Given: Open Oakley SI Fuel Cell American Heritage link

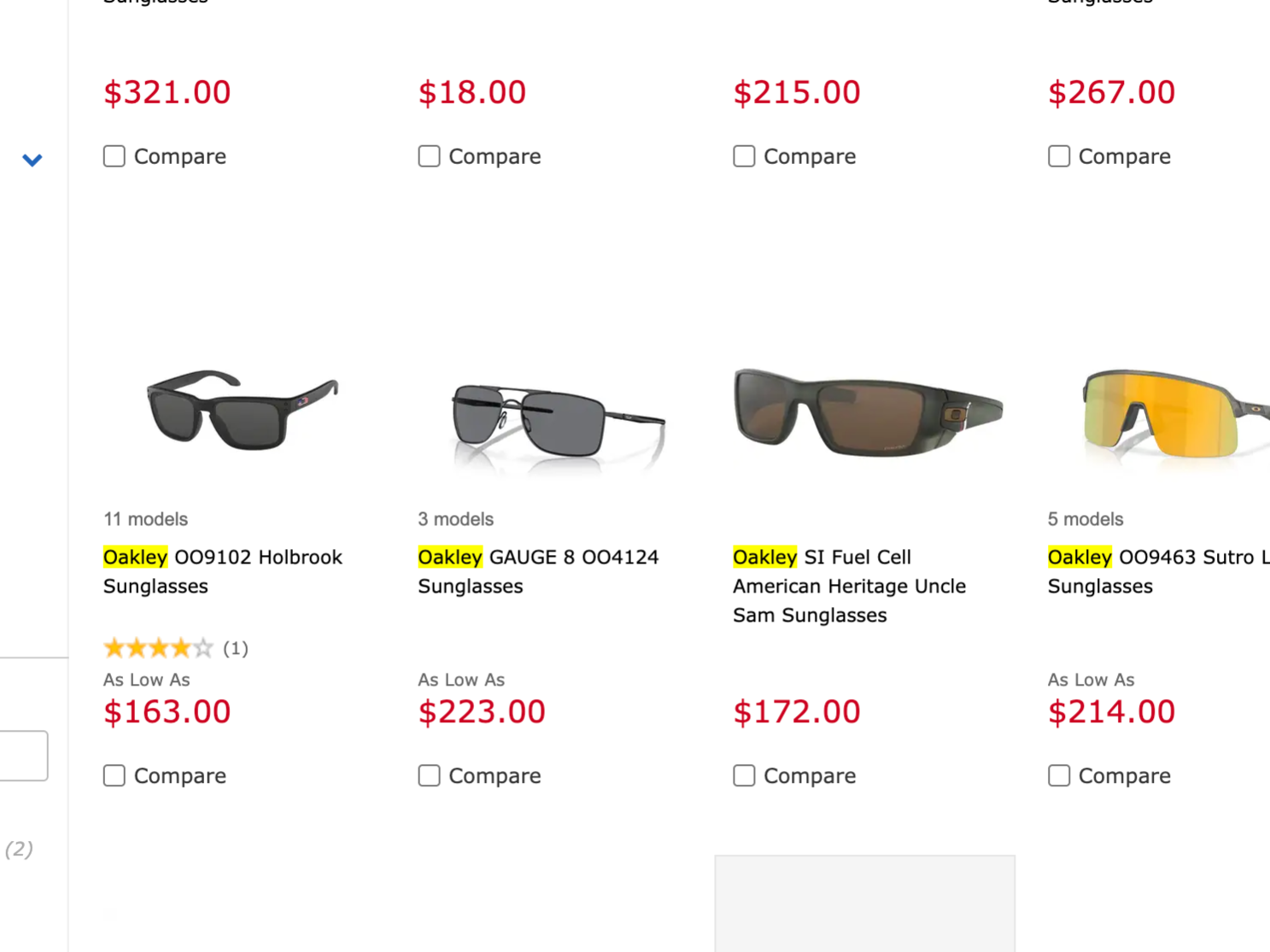Looking at the screenshot, I should [x=849, y=586].
